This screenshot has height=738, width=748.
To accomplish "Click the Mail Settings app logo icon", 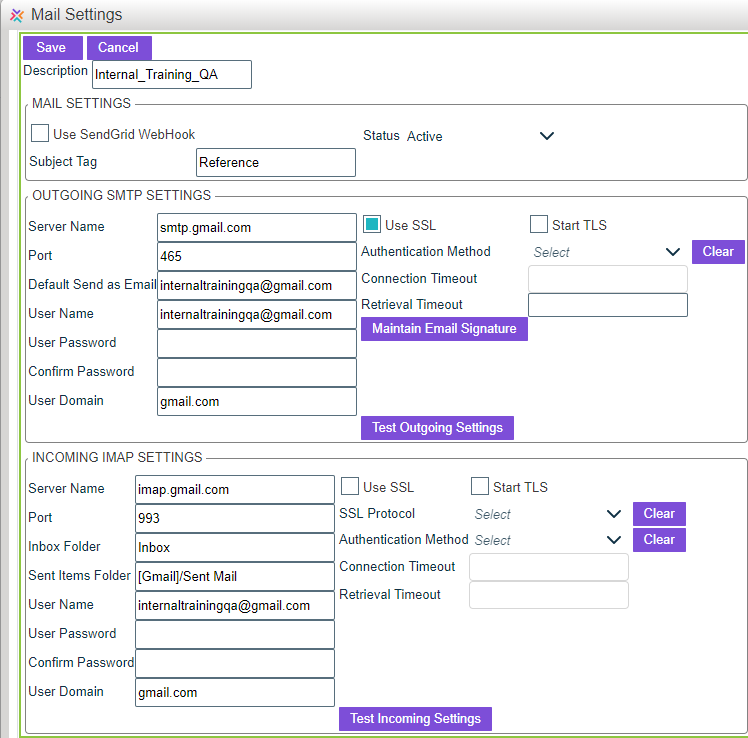I will click(16, 15).
